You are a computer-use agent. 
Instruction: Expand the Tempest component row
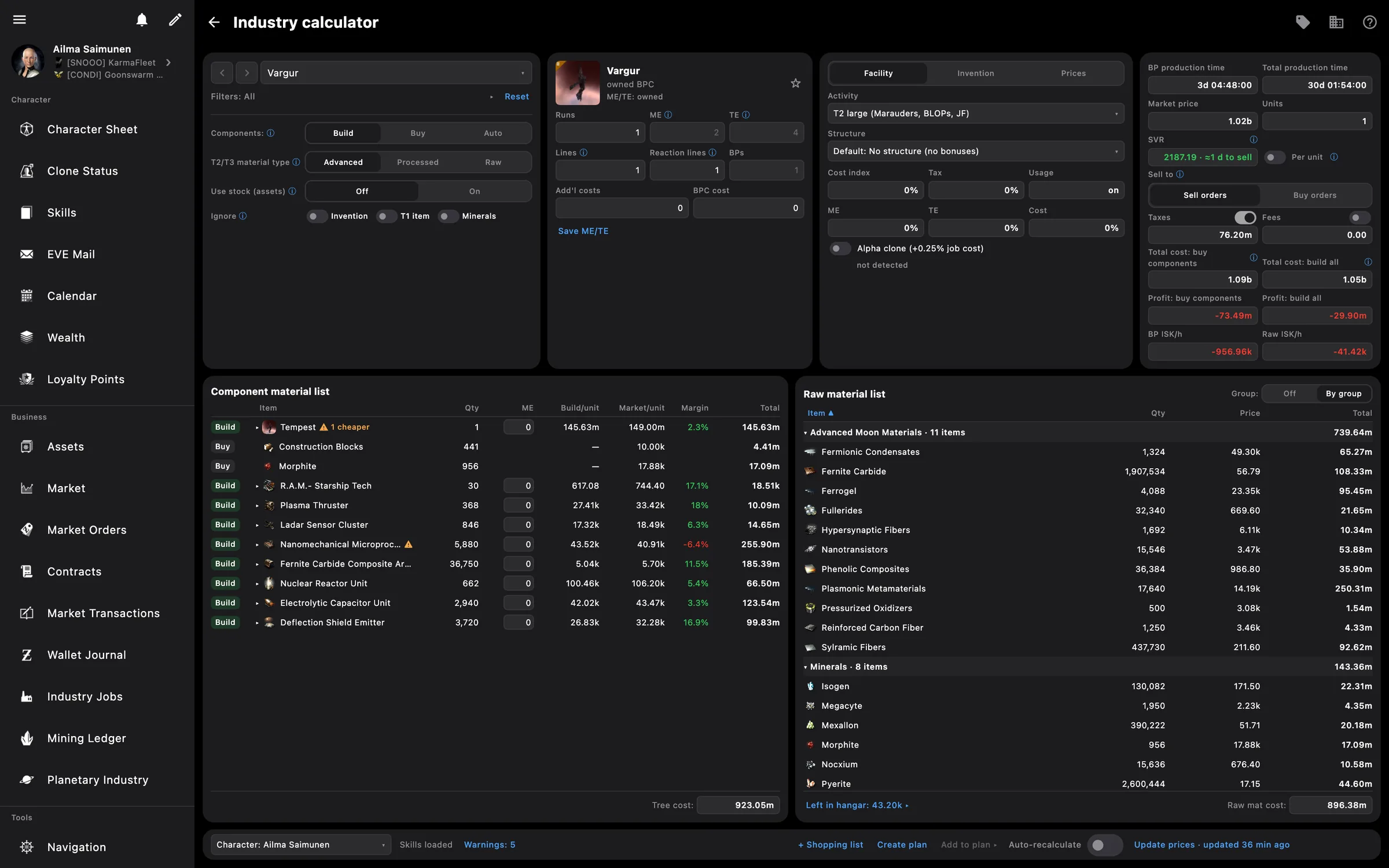(257, 428)
